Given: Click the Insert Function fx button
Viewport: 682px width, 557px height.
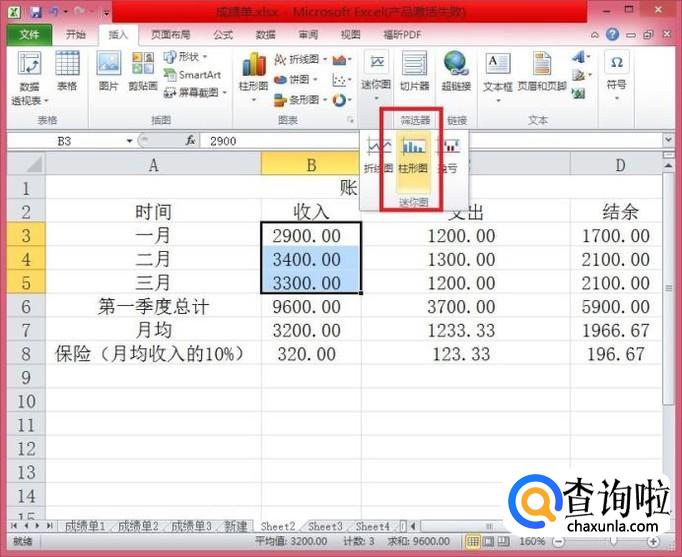Looking at the screenshot, I should (191, 140).
